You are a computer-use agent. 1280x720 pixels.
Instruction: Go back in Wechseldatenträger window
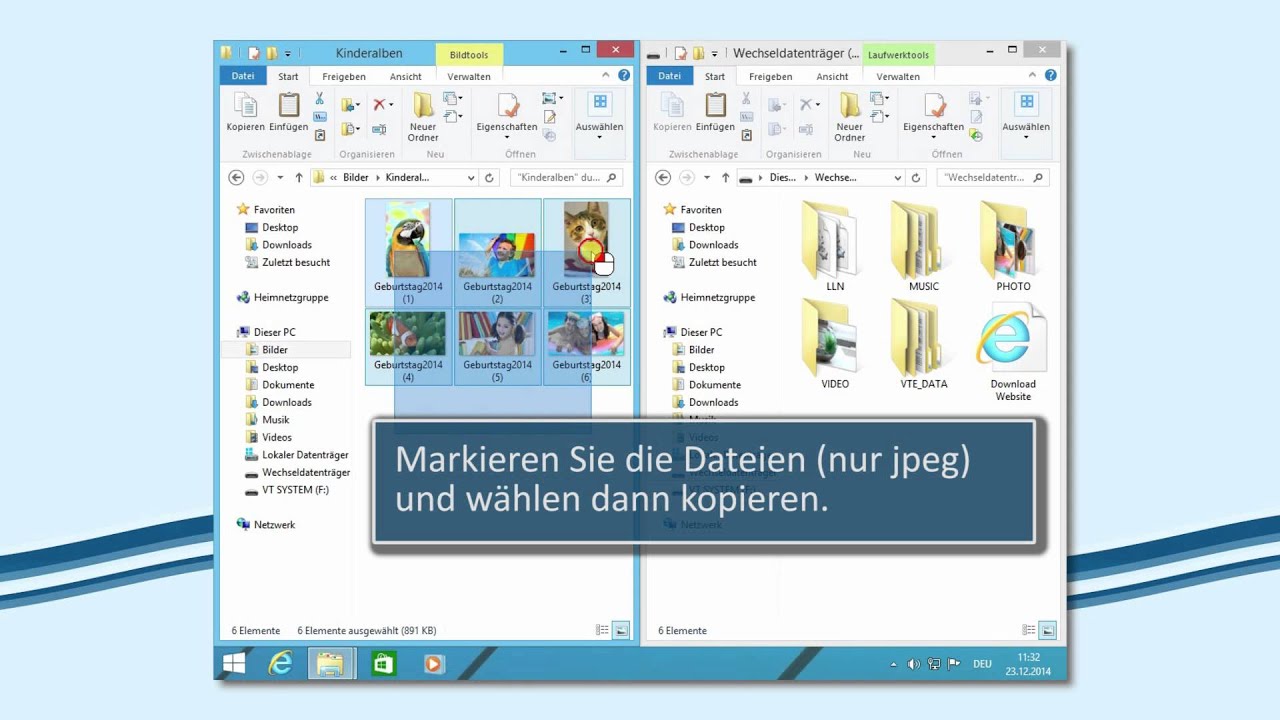(x=662, y=177)
